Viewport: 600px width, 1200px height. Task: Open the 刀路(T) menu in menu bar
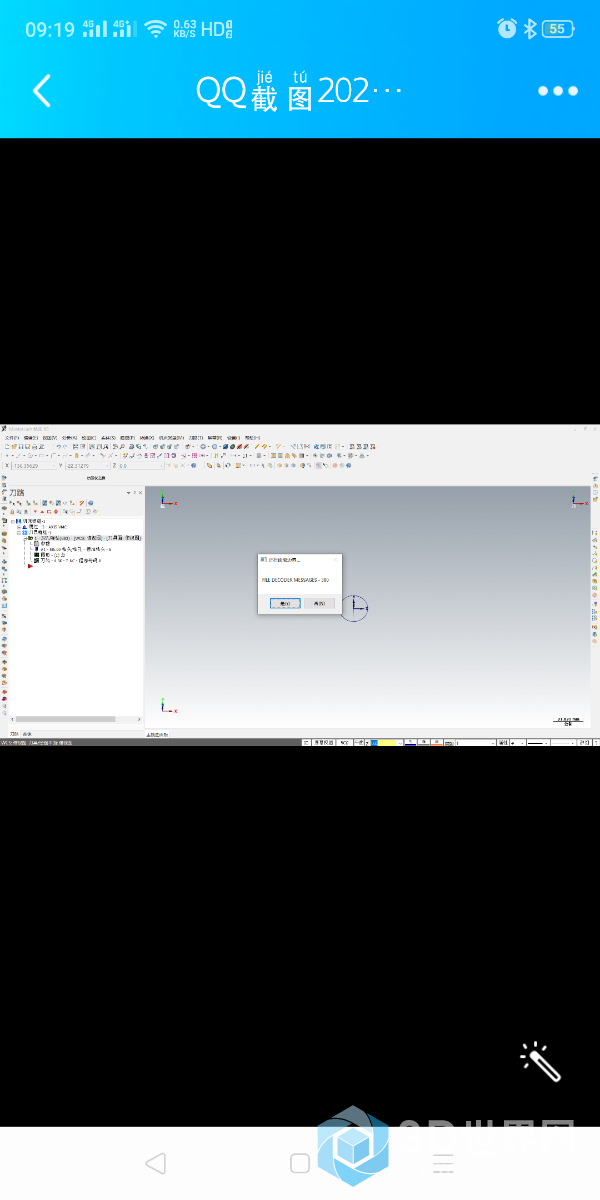point(196,437)
